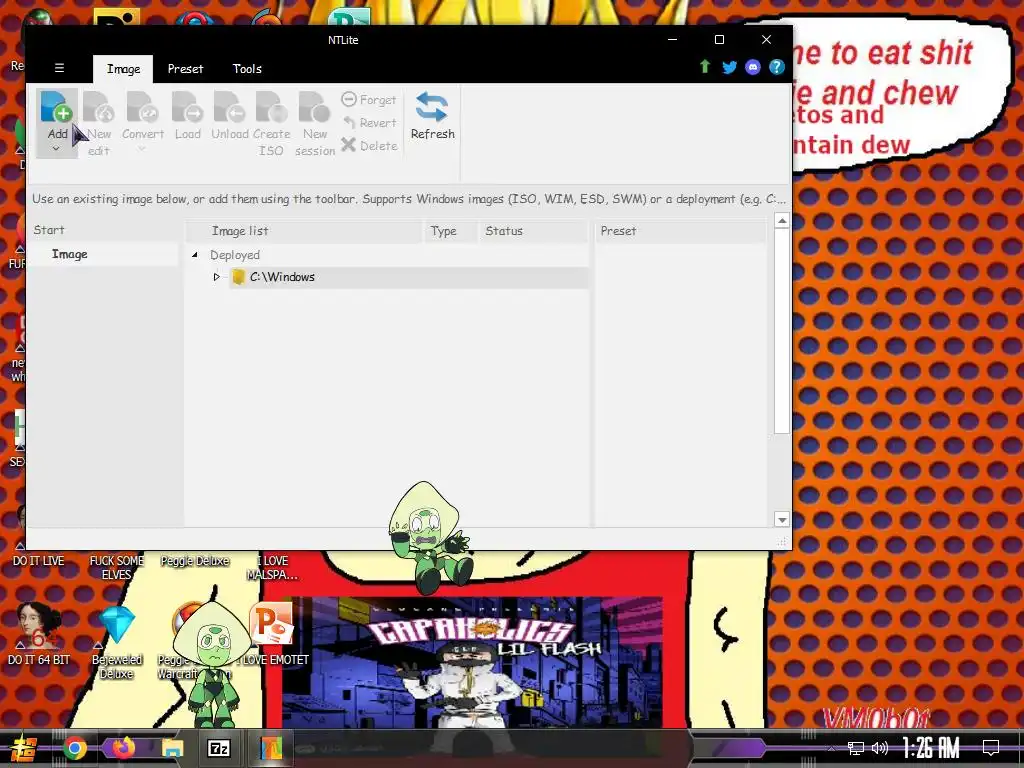This screenshot has height=768, width=1024.
Task: Open the Convert dropdown arrow
Action: [142, 149]
